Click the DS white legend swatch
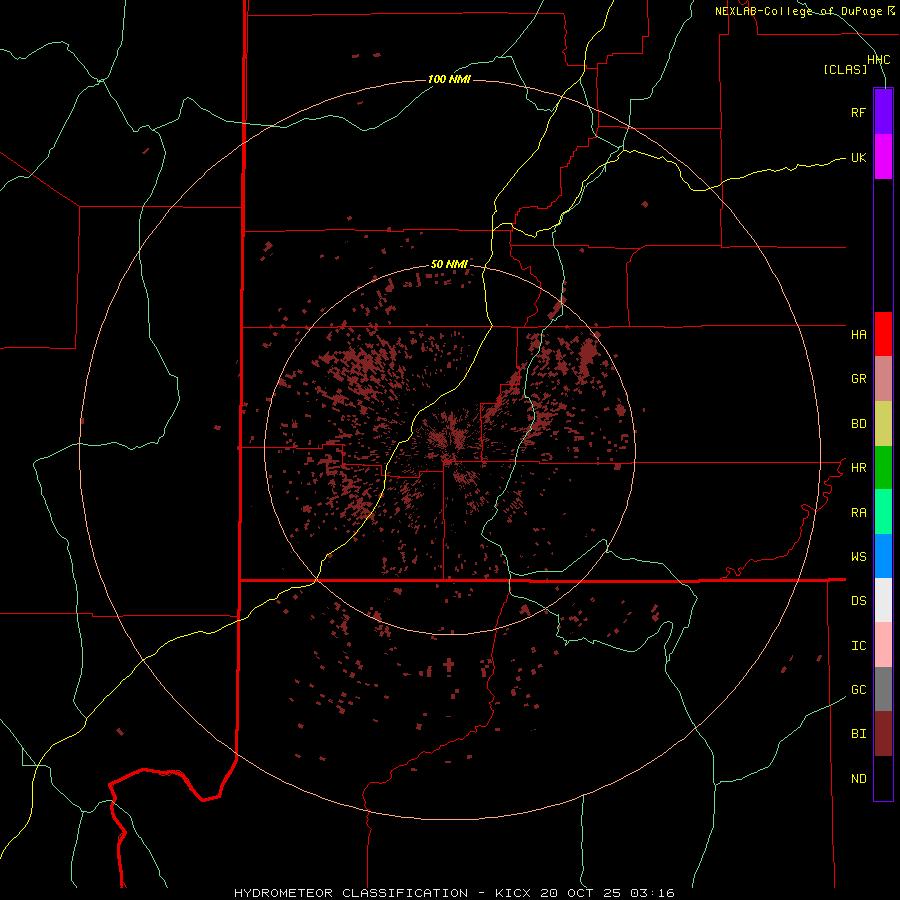 [x=883, y=600]
